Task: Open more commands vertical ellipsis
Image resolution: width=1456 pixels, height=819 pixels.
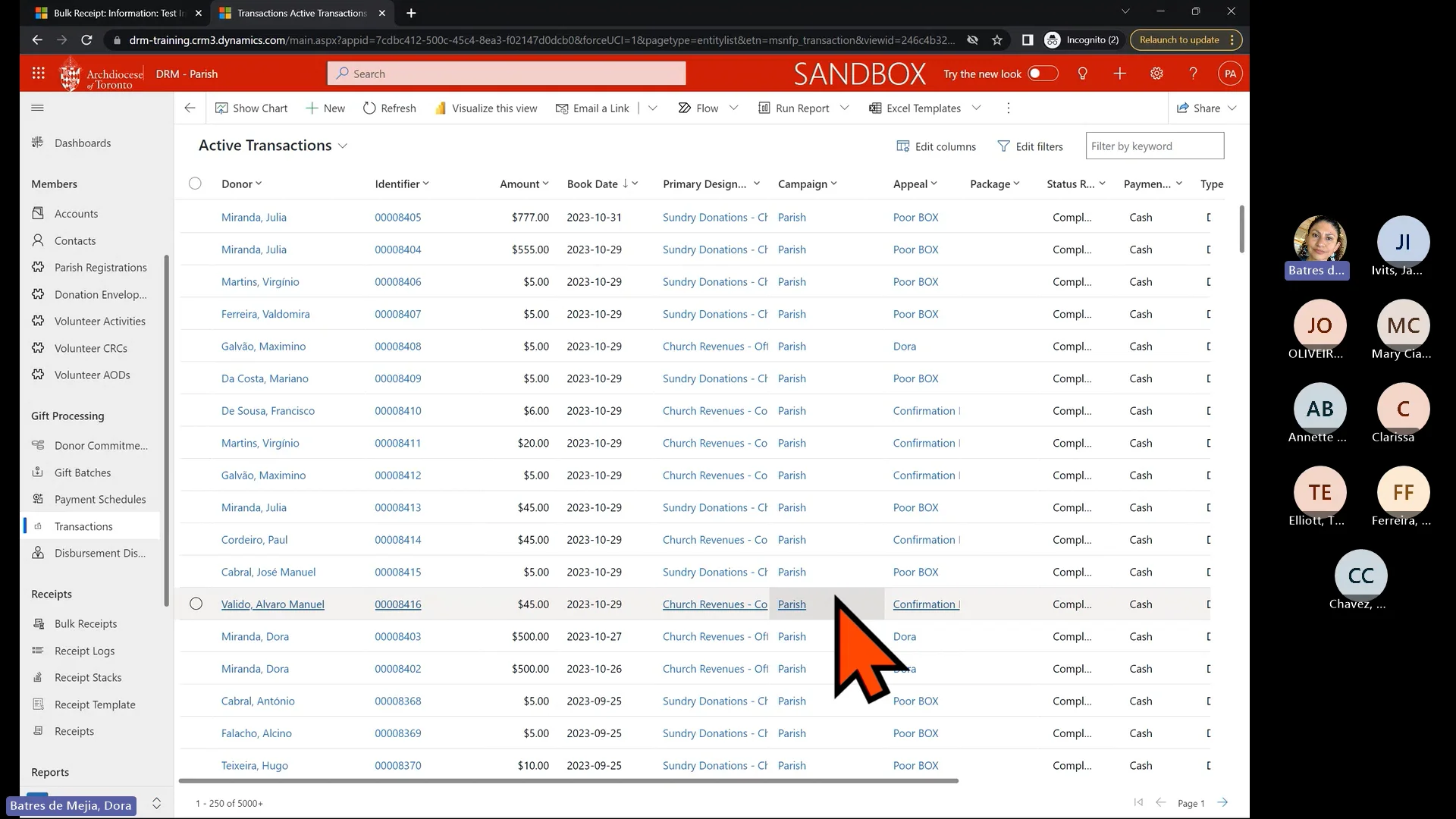Action: click(x=1008, y=108)
